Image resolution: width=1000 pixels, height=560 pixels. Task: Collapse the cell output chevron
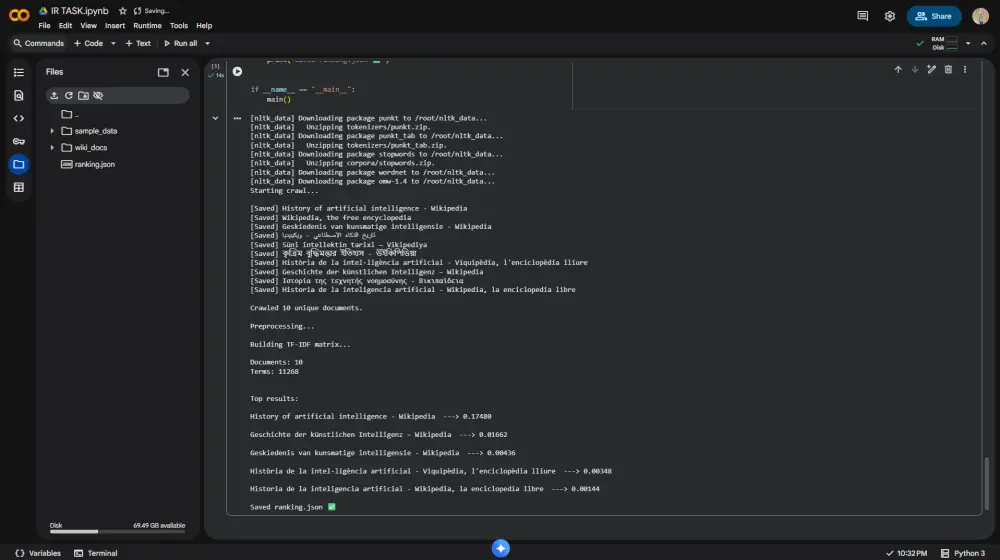coord(216,118)
